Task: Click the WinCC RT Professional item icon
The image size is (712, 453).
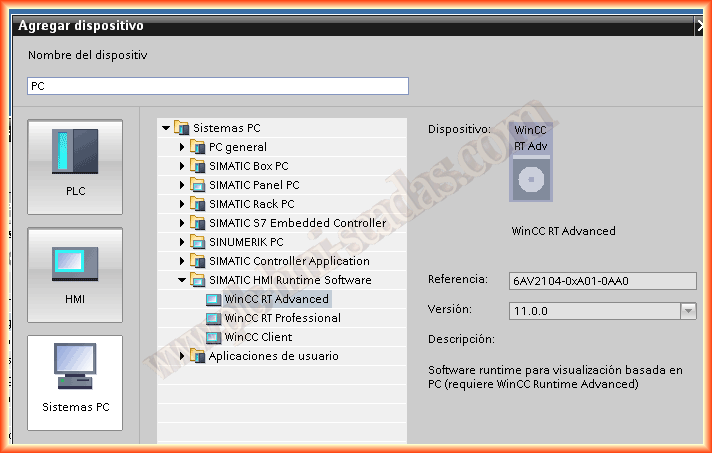Action: [x=213, y=318]
